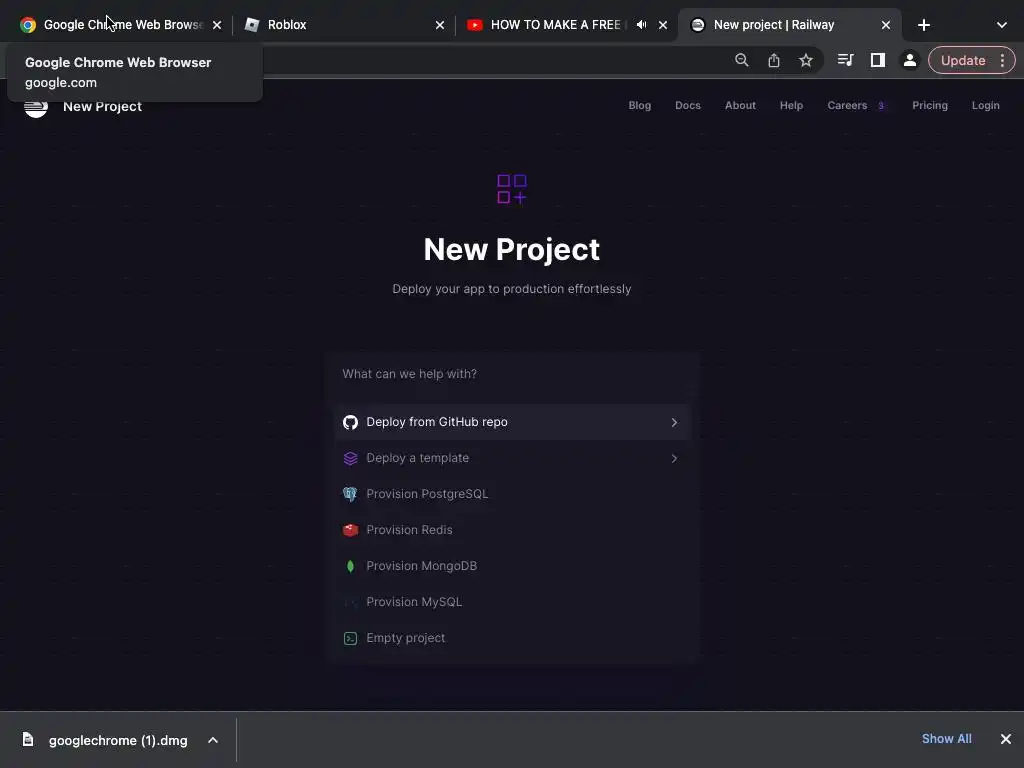The height and width of the screenshot is (768, 1024).
Task: Close the Railway New project tab
Action: tap(886, 25)
